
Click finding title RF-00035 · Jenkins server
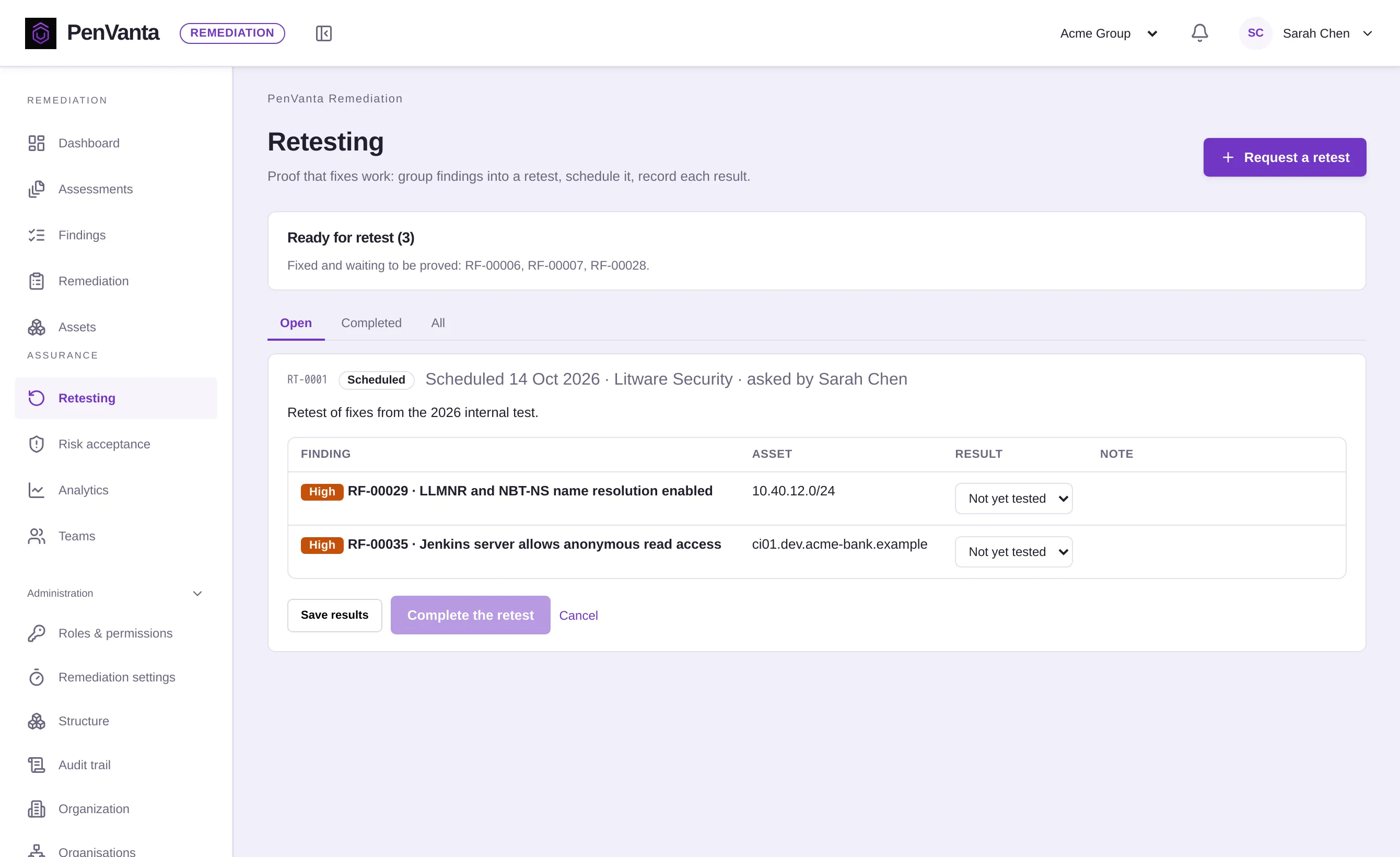point(534,545)
